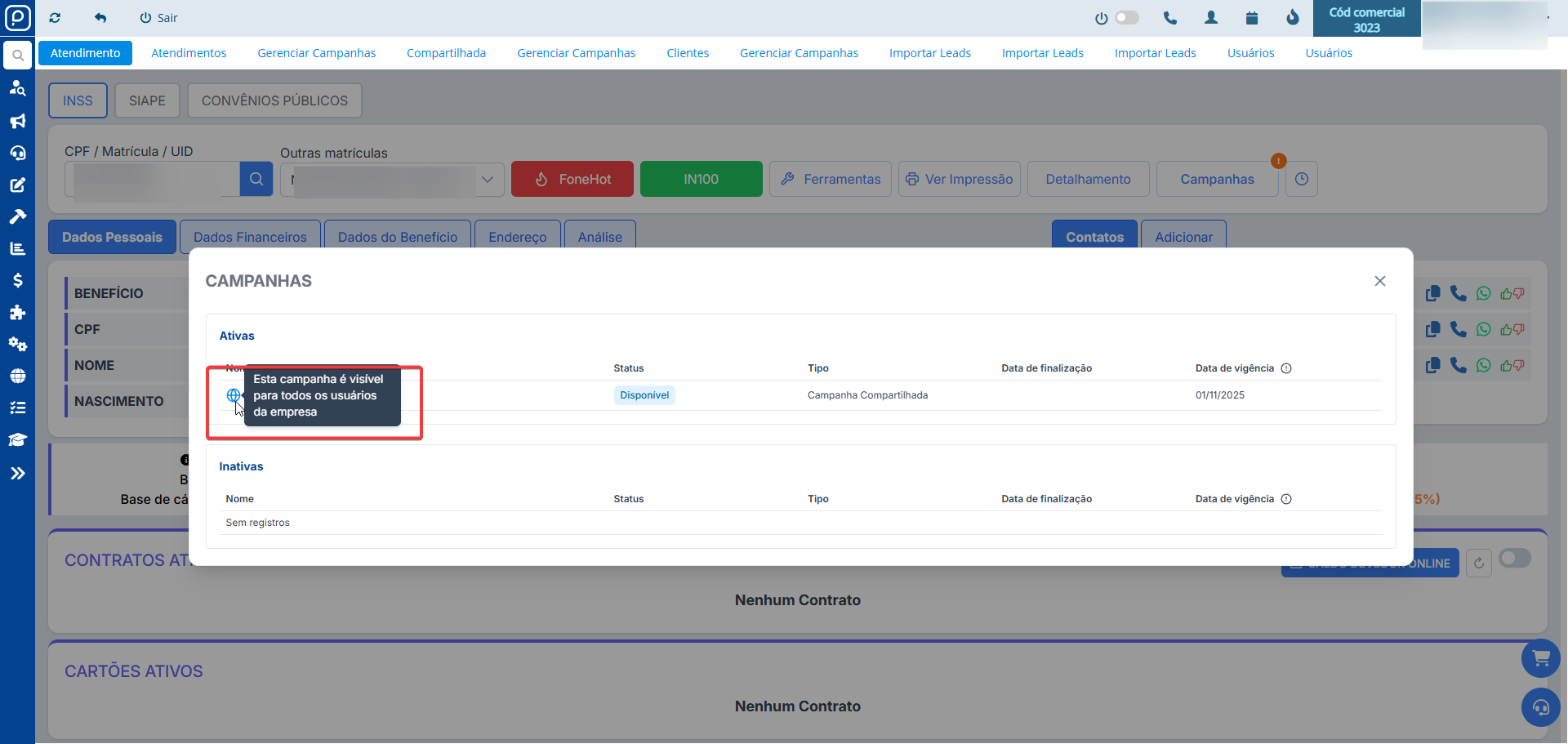This screenshot has width=1568, height=744.
Task: Expand the Outras matrículas dropdown
Action: click(x=488, y=180)
